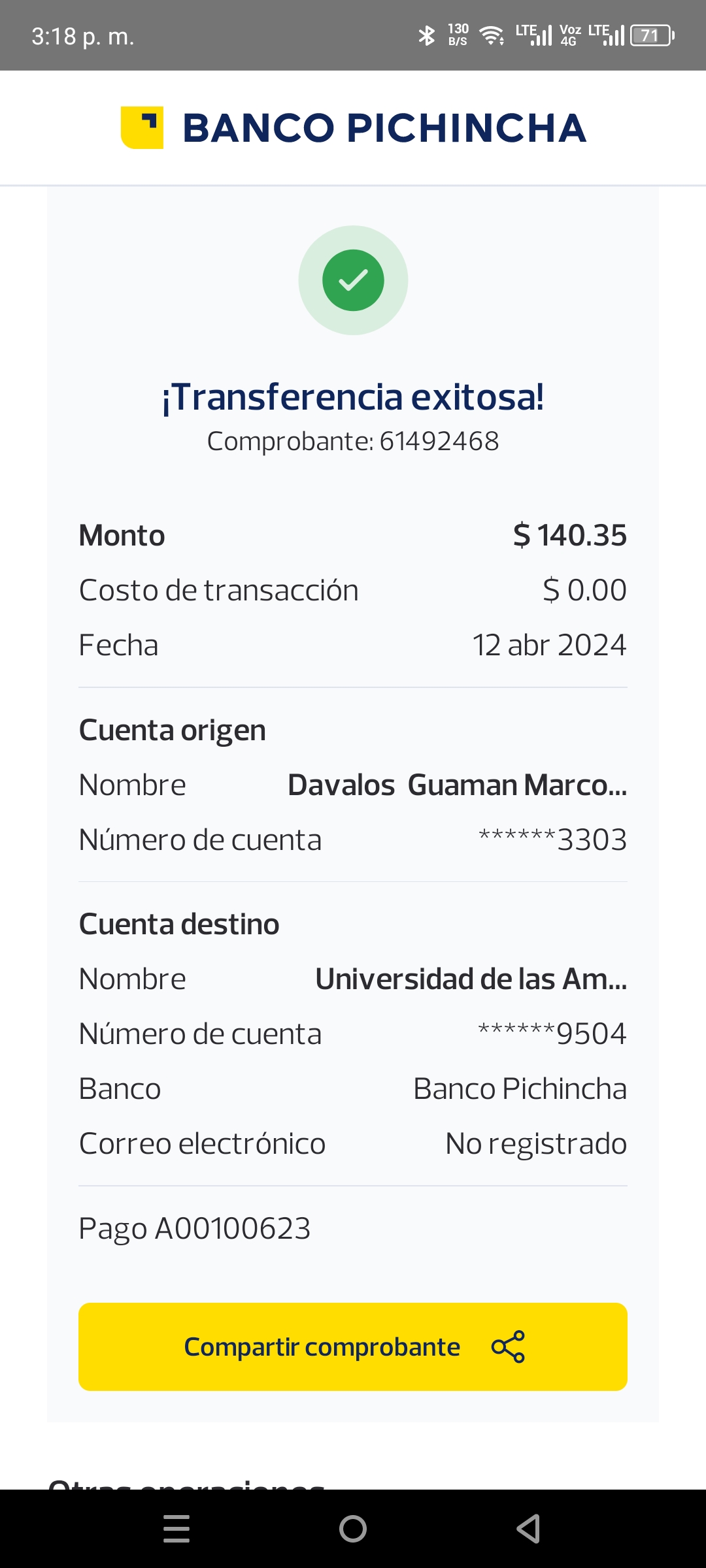Tap the destination account number ending 9504
Image resolution: width=706 pixels, height=1568 pixels.
[x=552, y=1034]
